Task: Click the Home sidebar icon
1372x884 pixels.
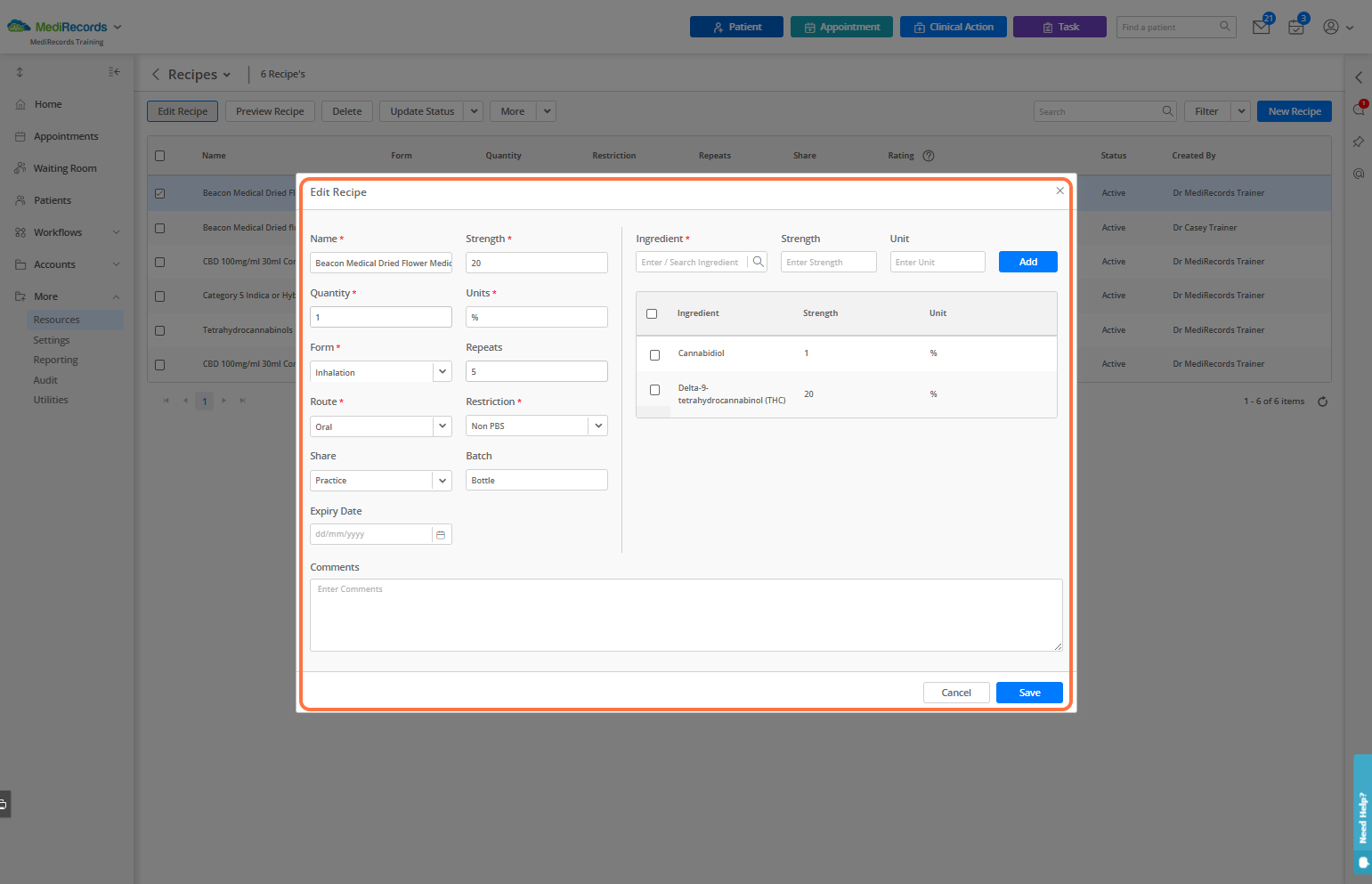Action: pos(20,104)
